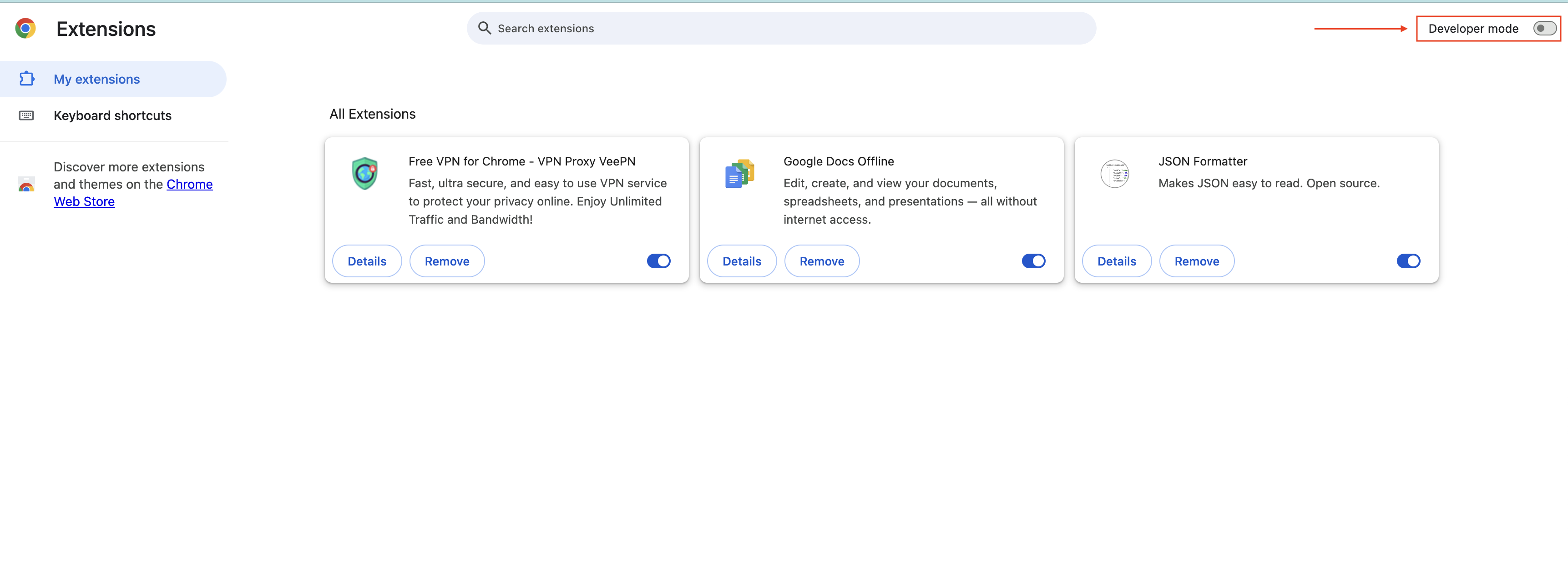Turn off Google Docs Offline toggle
This screenshot has height=561, width=1568.
(x=1033, y=261)
